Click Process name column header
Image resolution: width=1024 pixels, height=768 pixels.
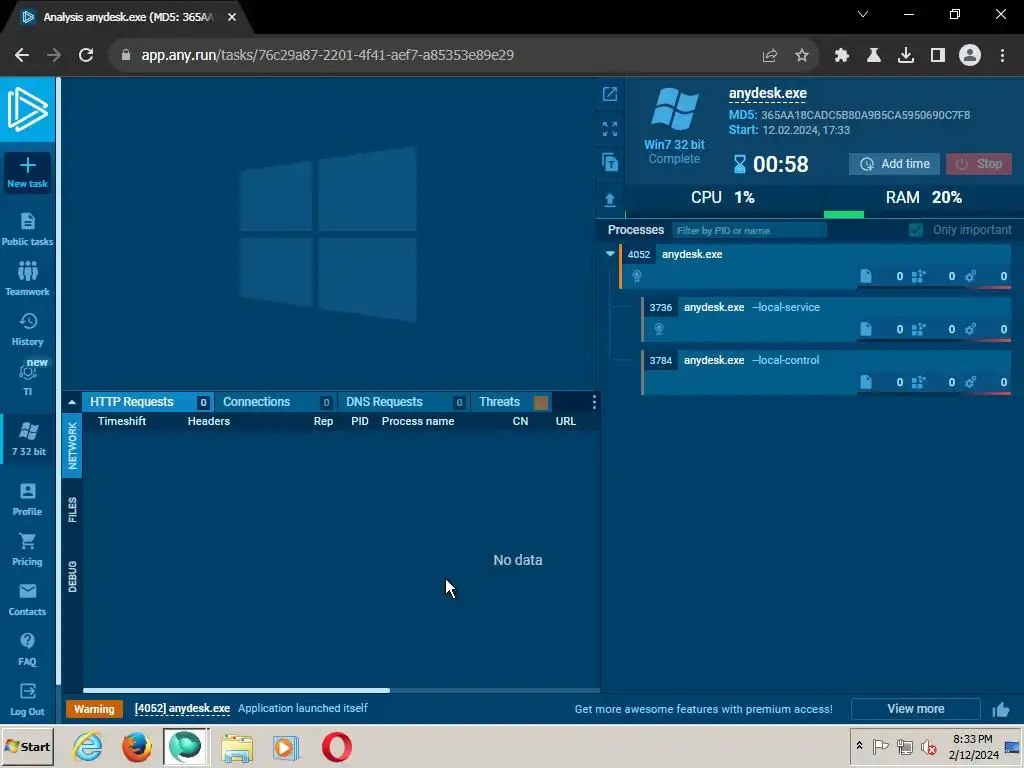[x=418, y=421]
